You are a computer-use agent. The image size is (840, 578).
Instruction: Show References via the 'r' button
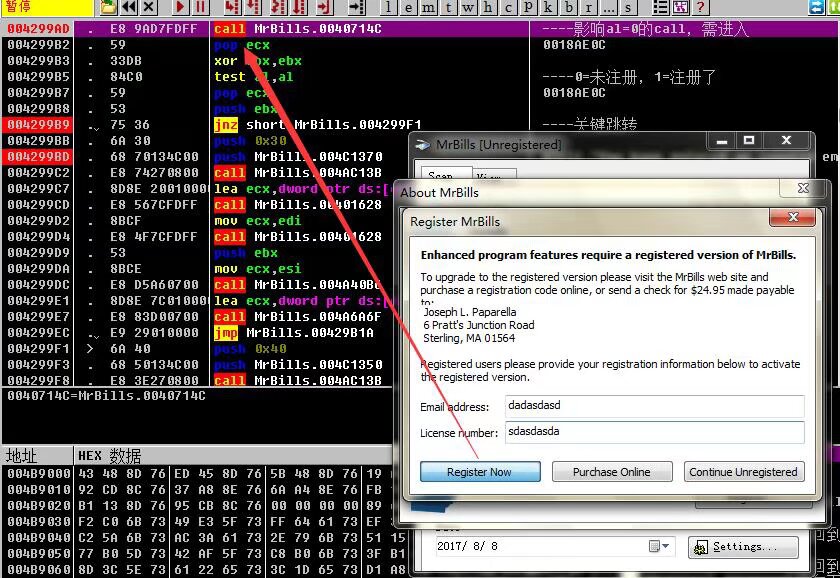(588, 7)
